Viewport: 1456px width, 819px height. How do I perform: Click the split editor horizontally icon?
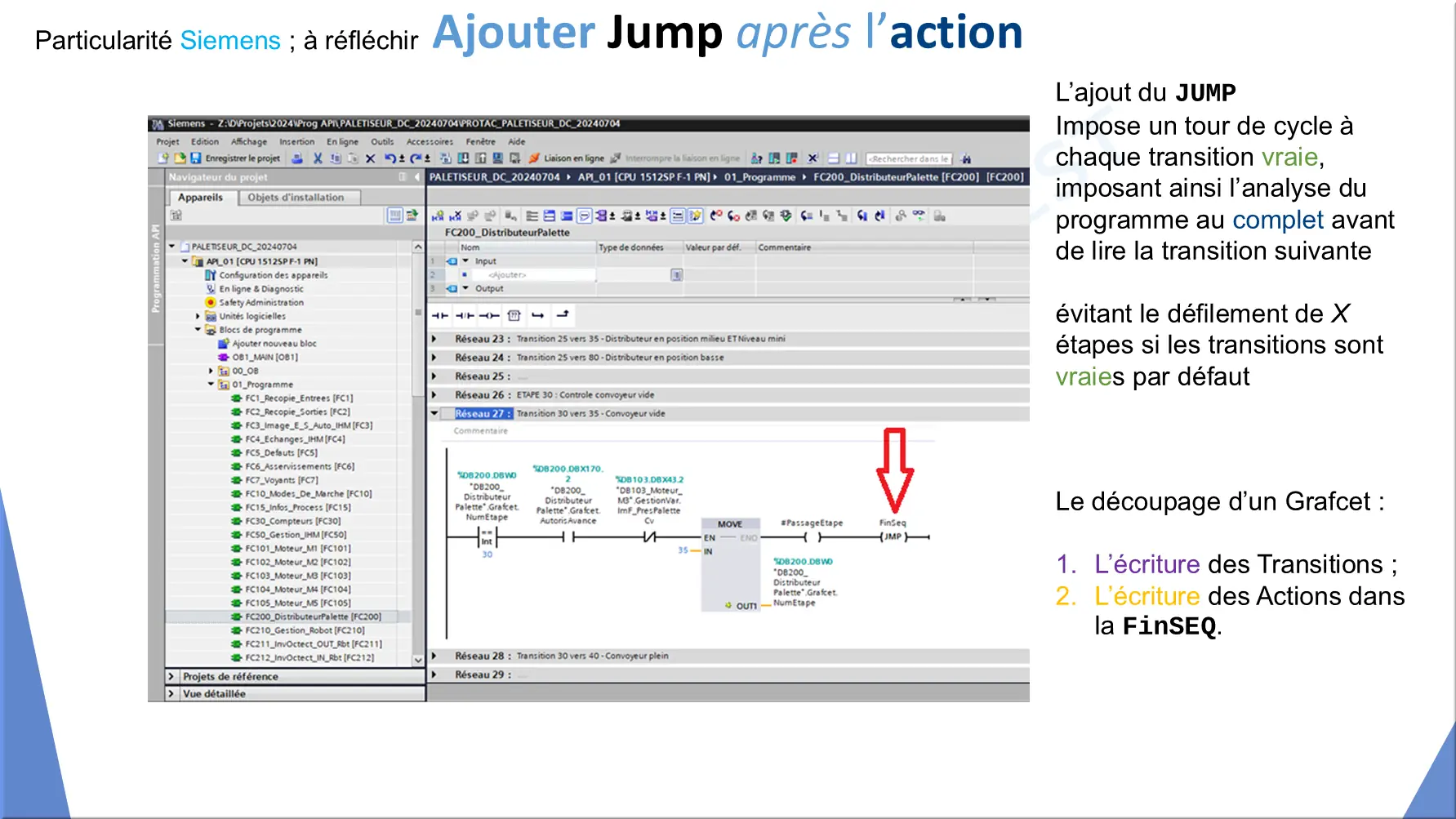point(833,158)
